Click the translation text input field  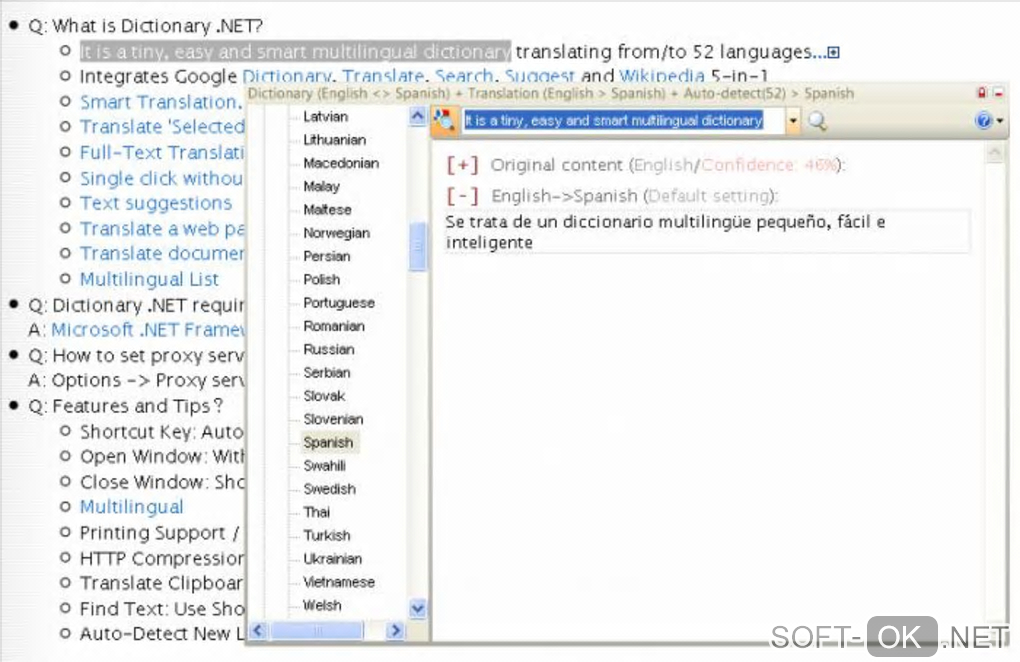pyautogui.click(x=623, y=120)
